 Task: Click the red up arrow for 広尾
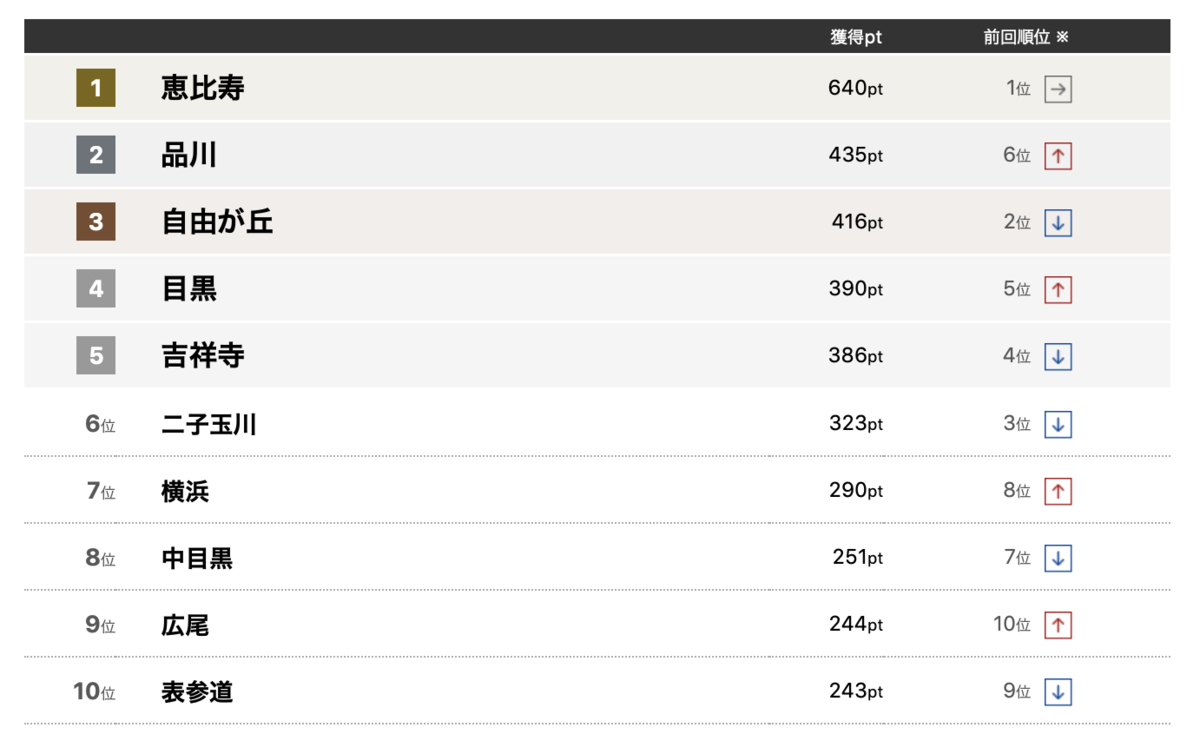point(1058,625)
